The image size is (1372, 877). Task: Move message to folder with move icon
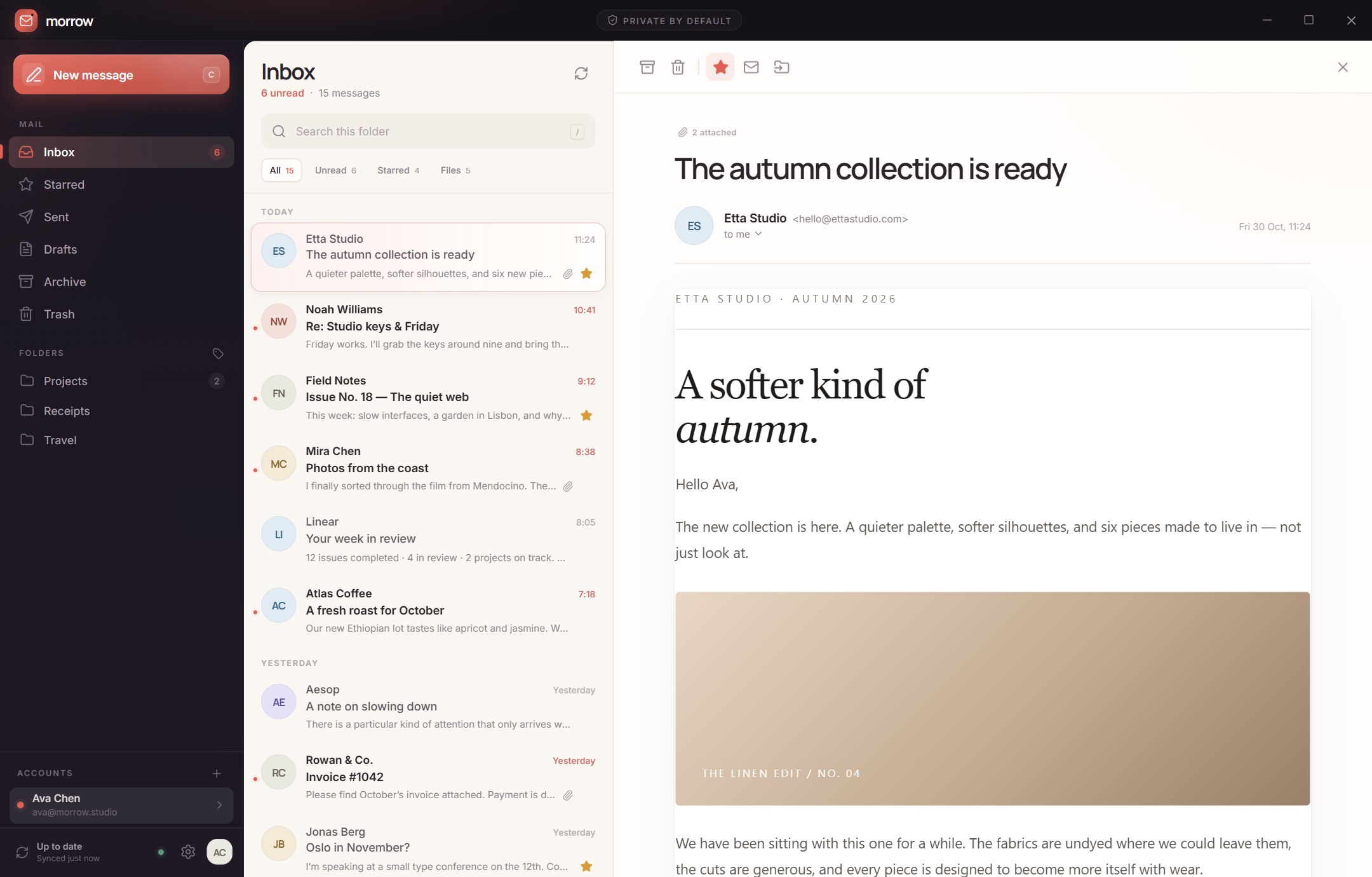coord(781,67)
